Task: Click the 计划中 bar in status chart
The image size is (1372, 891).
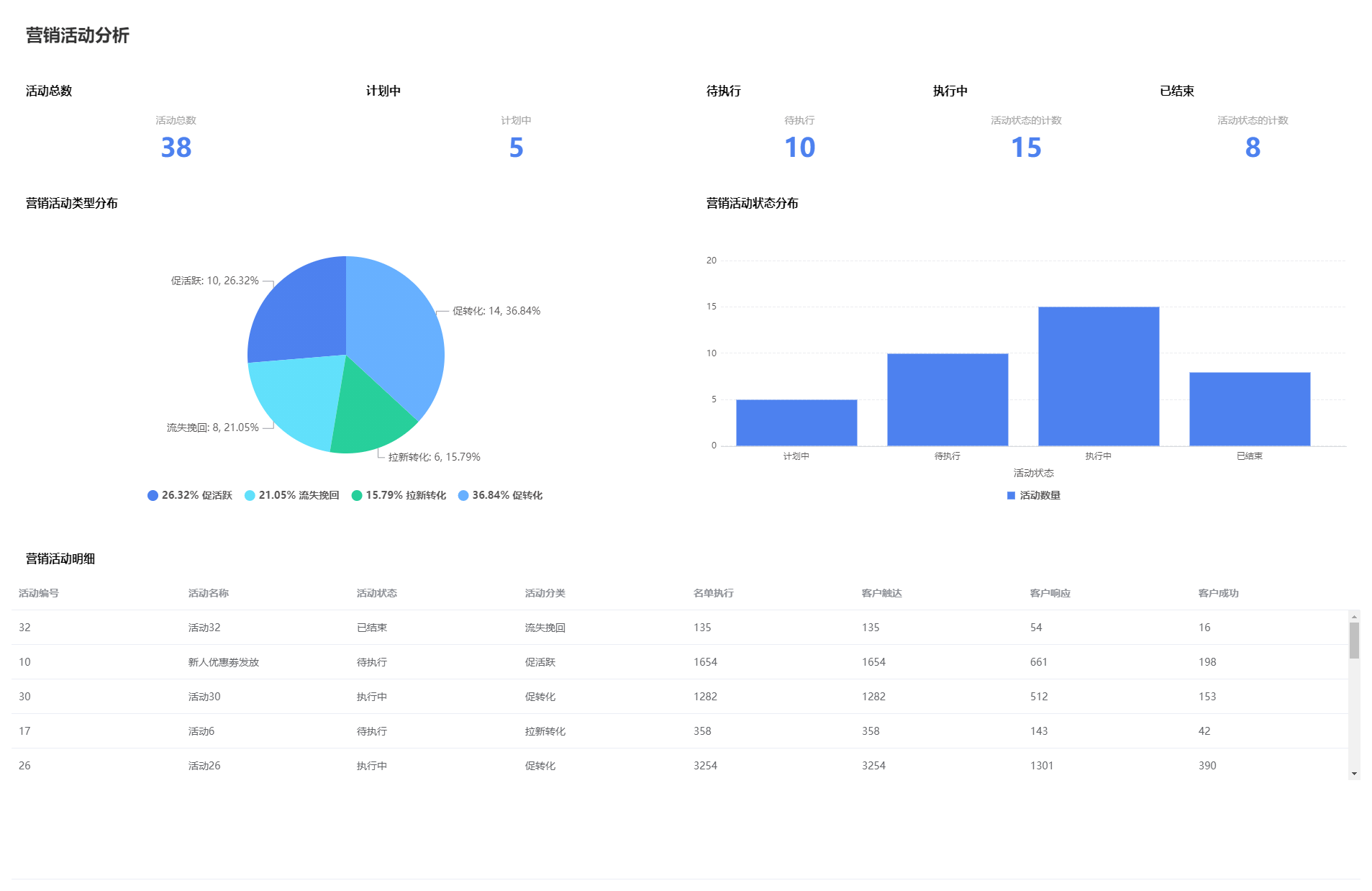Action: point(796,422)
